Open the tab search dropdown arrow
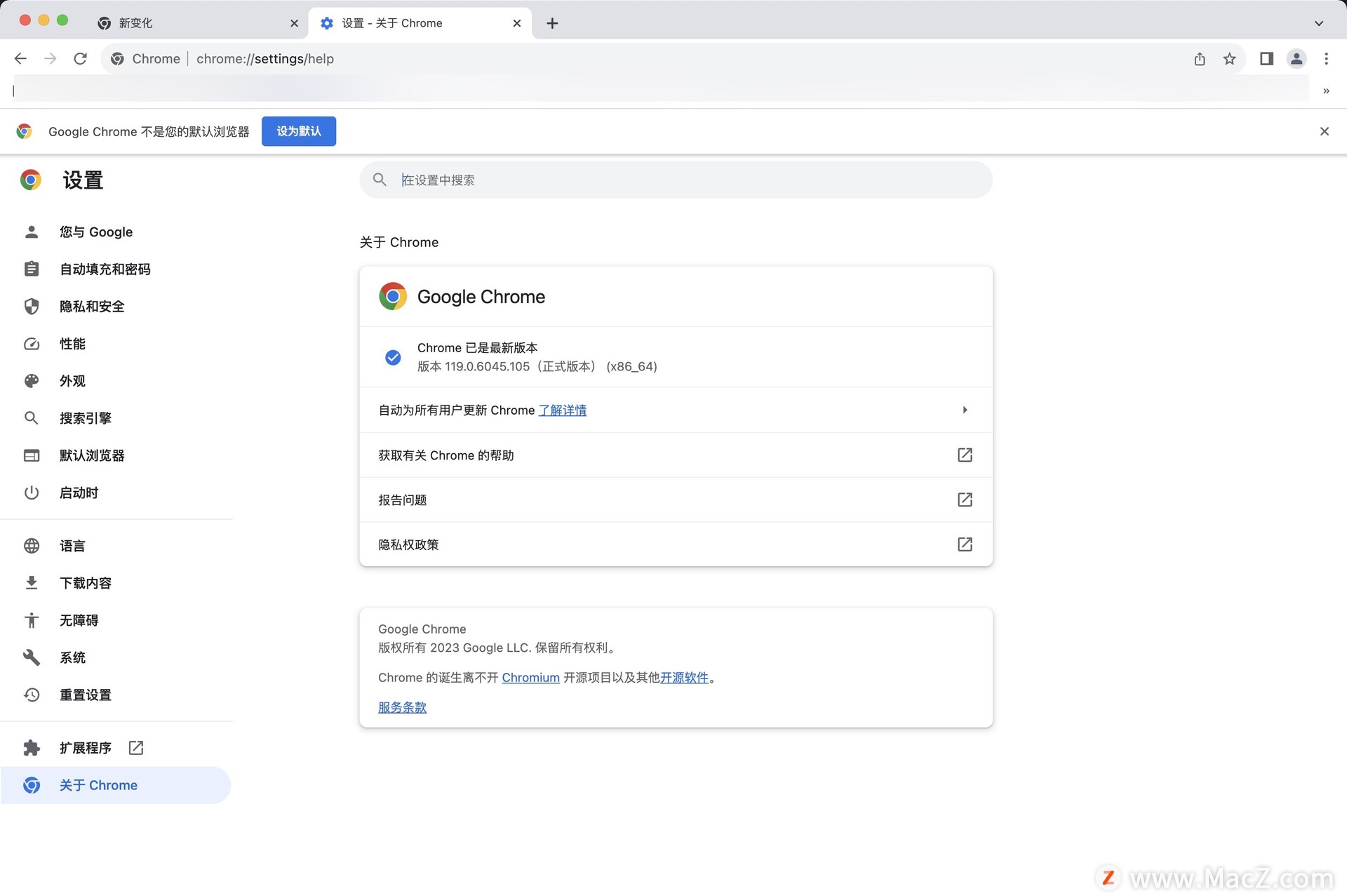This screenshot has height=896, width=1347. pyautogui.click(x=1319, y=23)
